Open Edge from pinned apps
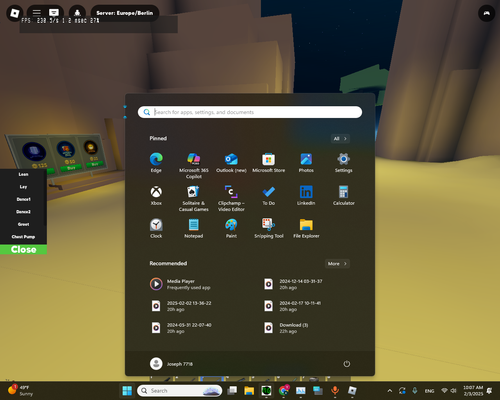This screenshot has height=400, width=500. click(x=156, y=163)
